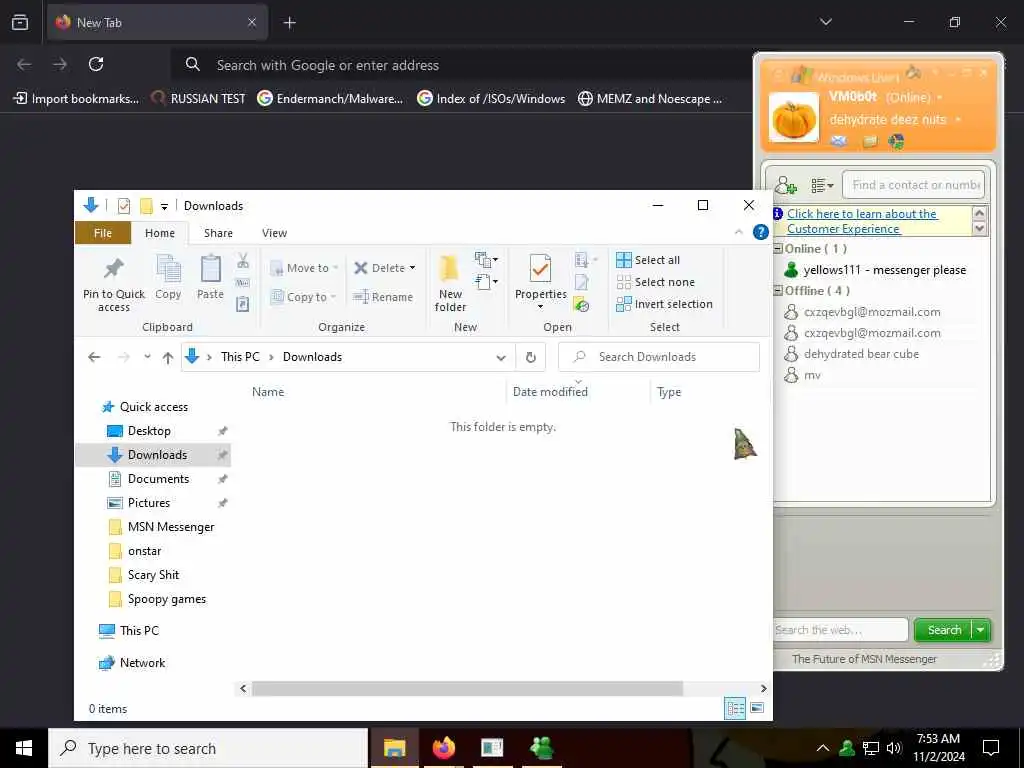Select Documents in navigation pane
This screenshot has height=768, width=1024.
coord(158,479)
